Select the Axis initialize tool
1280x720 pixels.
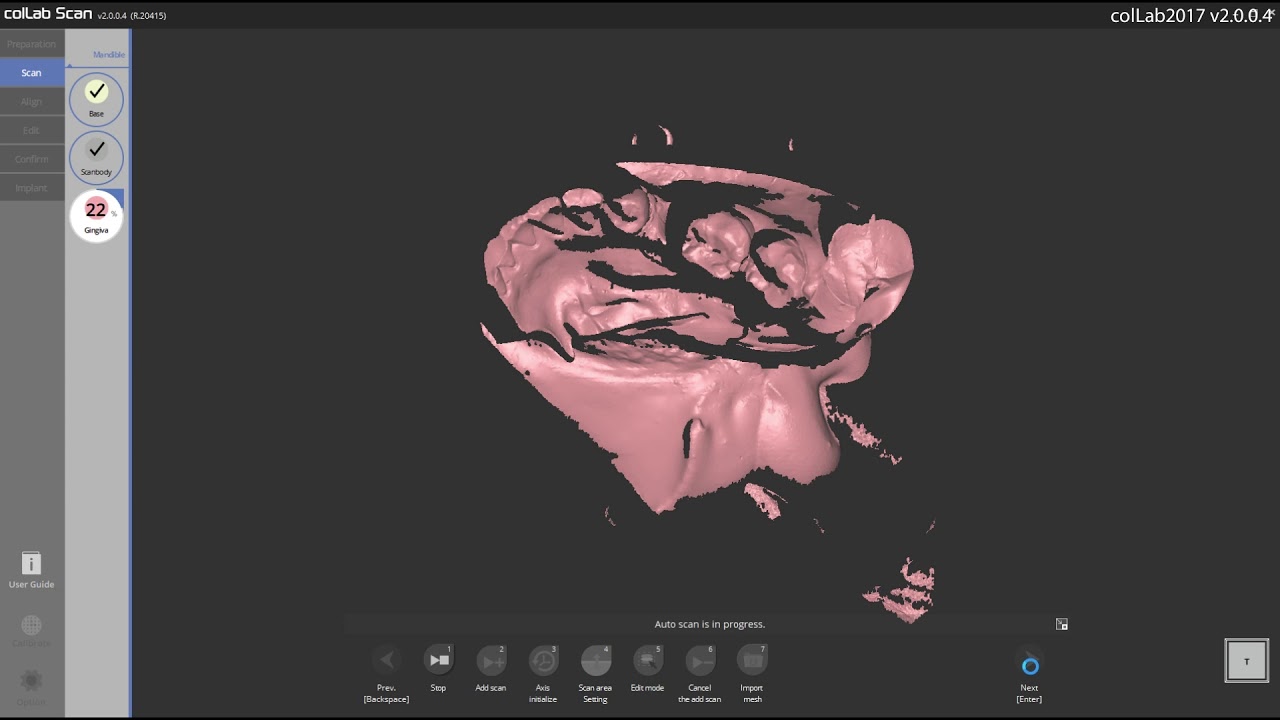[543, 660]
